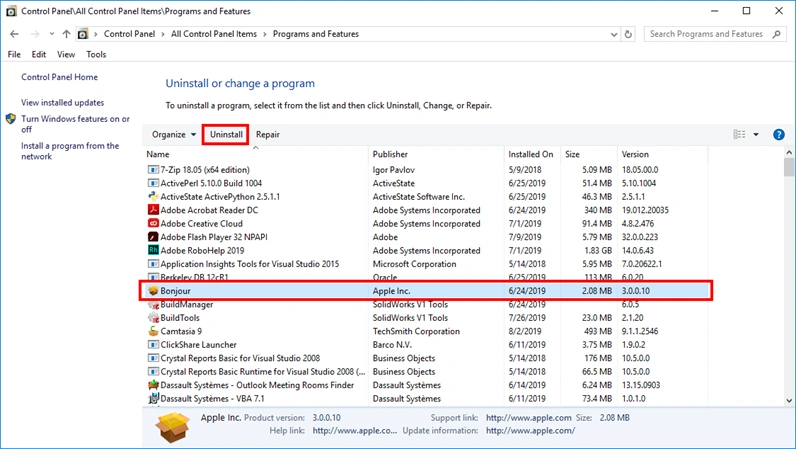The width and height of the screenshot is (796, 449).
Task: Open the Update information apple.com link
Action: (530, 431)
